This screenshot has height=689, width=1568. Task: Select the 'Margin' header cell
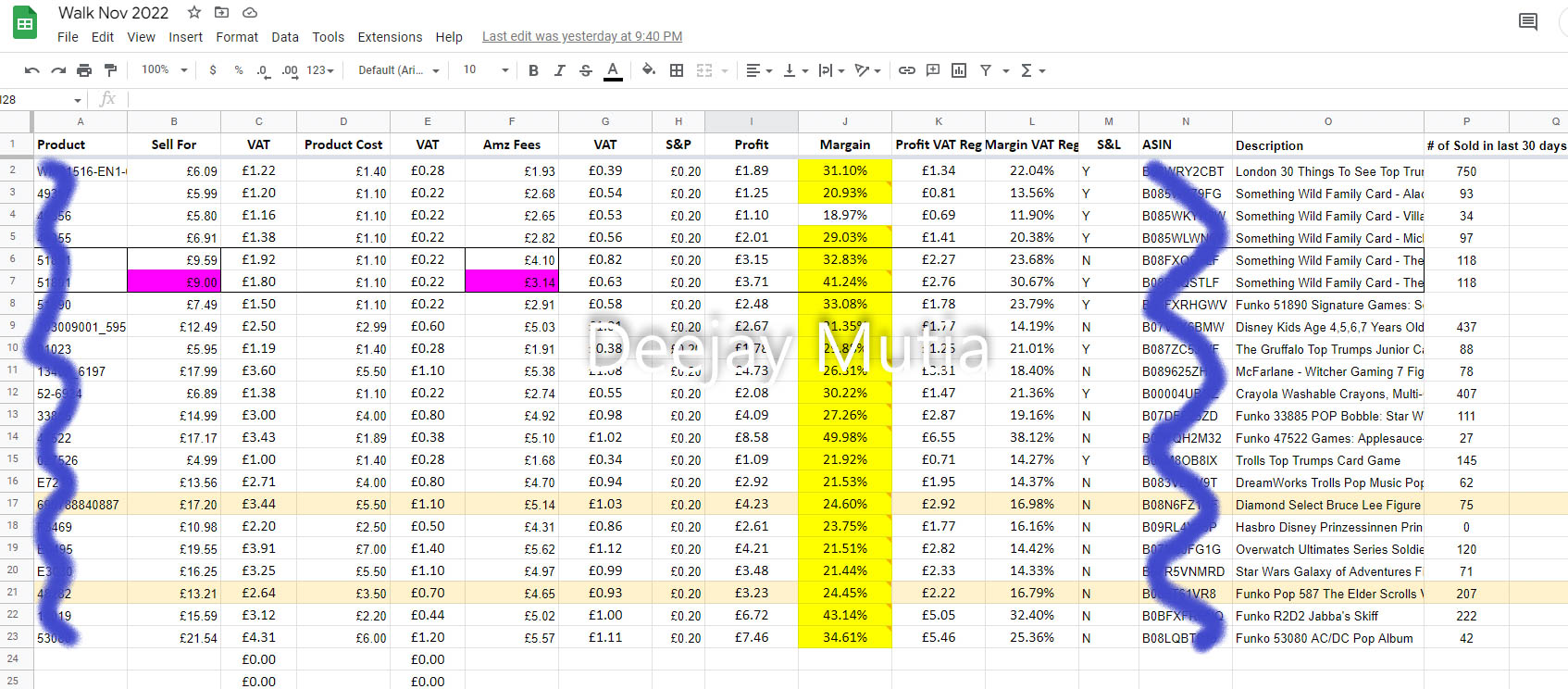tap(845, 144)
